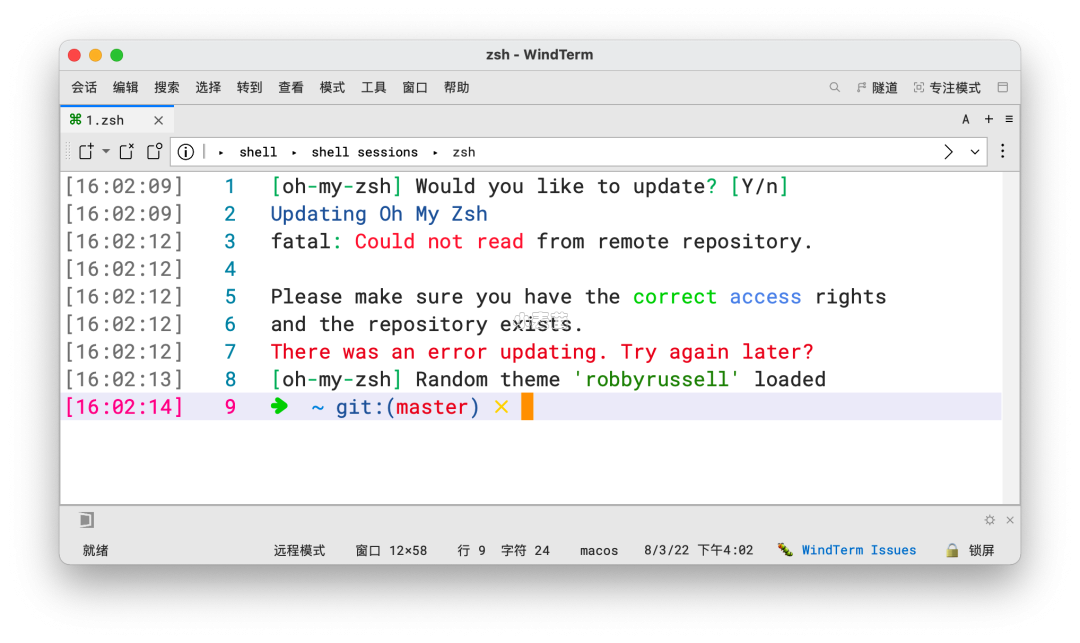Open the 隧道 tunnel panel

877,88
